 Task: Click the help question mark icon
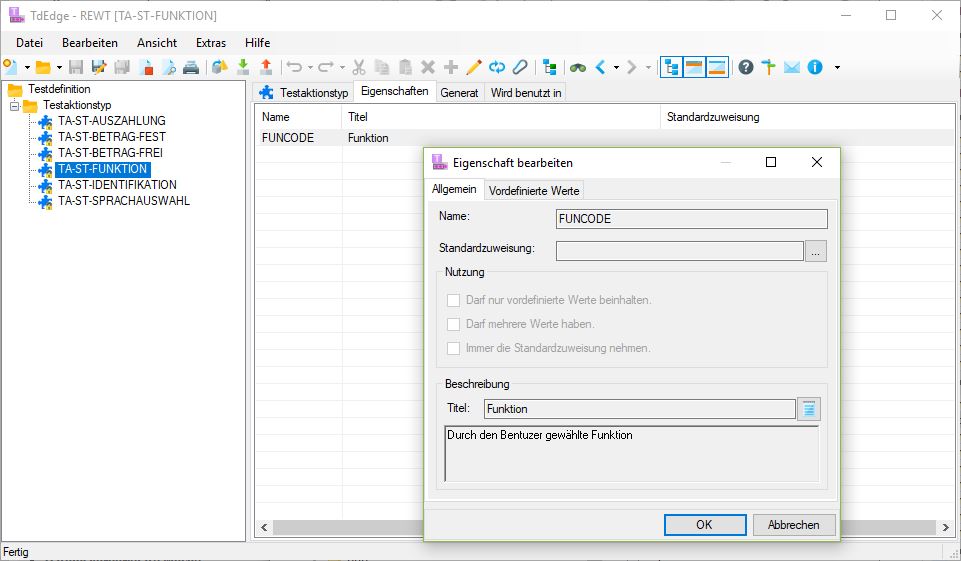746,67
